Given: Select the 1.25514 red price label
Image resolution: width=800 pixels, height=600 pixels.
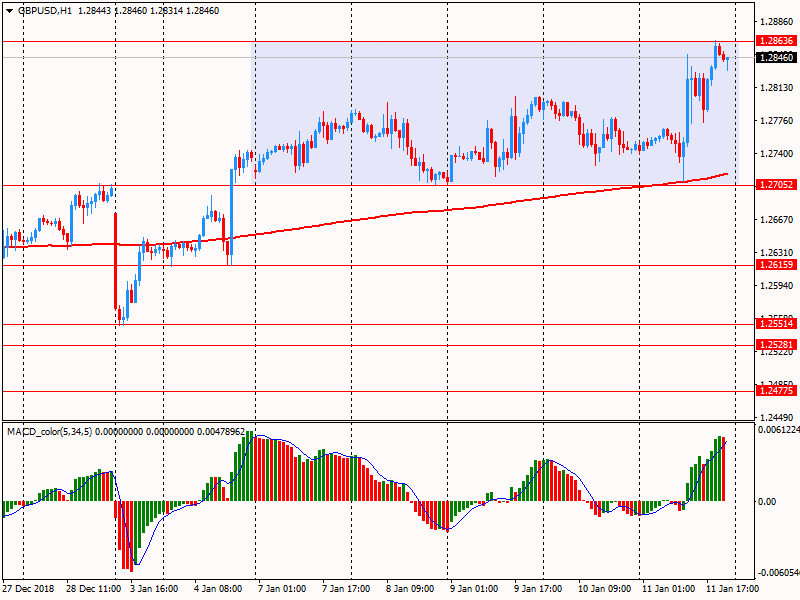Looking at the screenshot, I should point(776,324).
